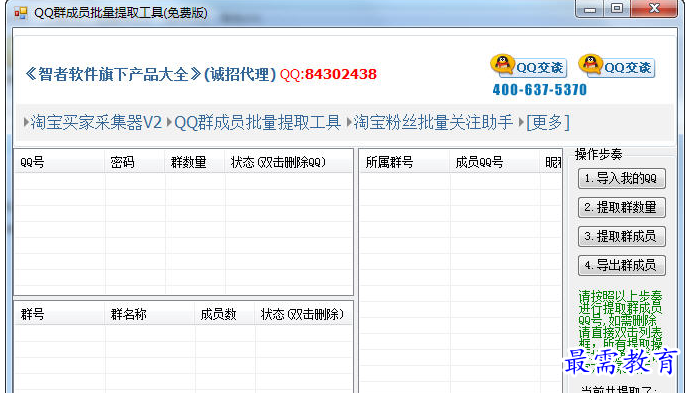The height and width of the screenshot is (393, 686).
Task: Minimize the QQ群成员批量提取工具 window
Action: click(589, 9)
